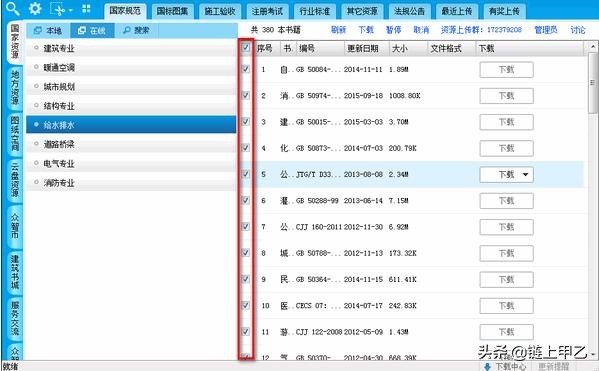Click the 刷新 refresh link
Image resolution: width=599 pixels, height=371 pixels.
[338, 30]
